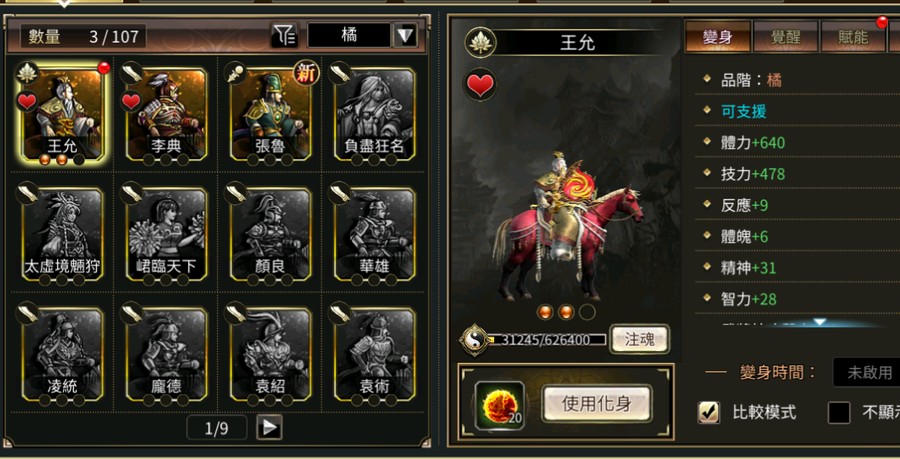Click the 使用化身 button
900x459 pixels.
596,404
